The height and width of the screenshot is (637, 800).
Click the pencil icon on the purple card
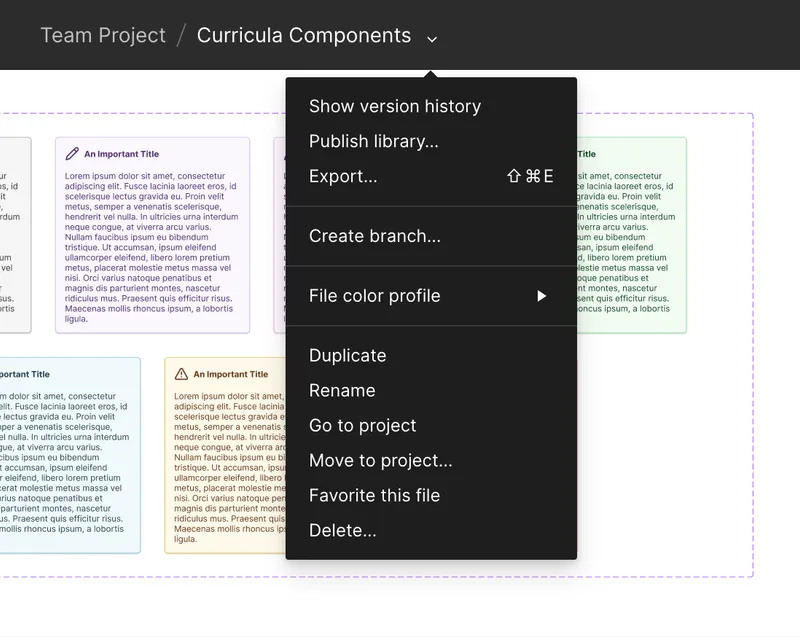(70, 153)
